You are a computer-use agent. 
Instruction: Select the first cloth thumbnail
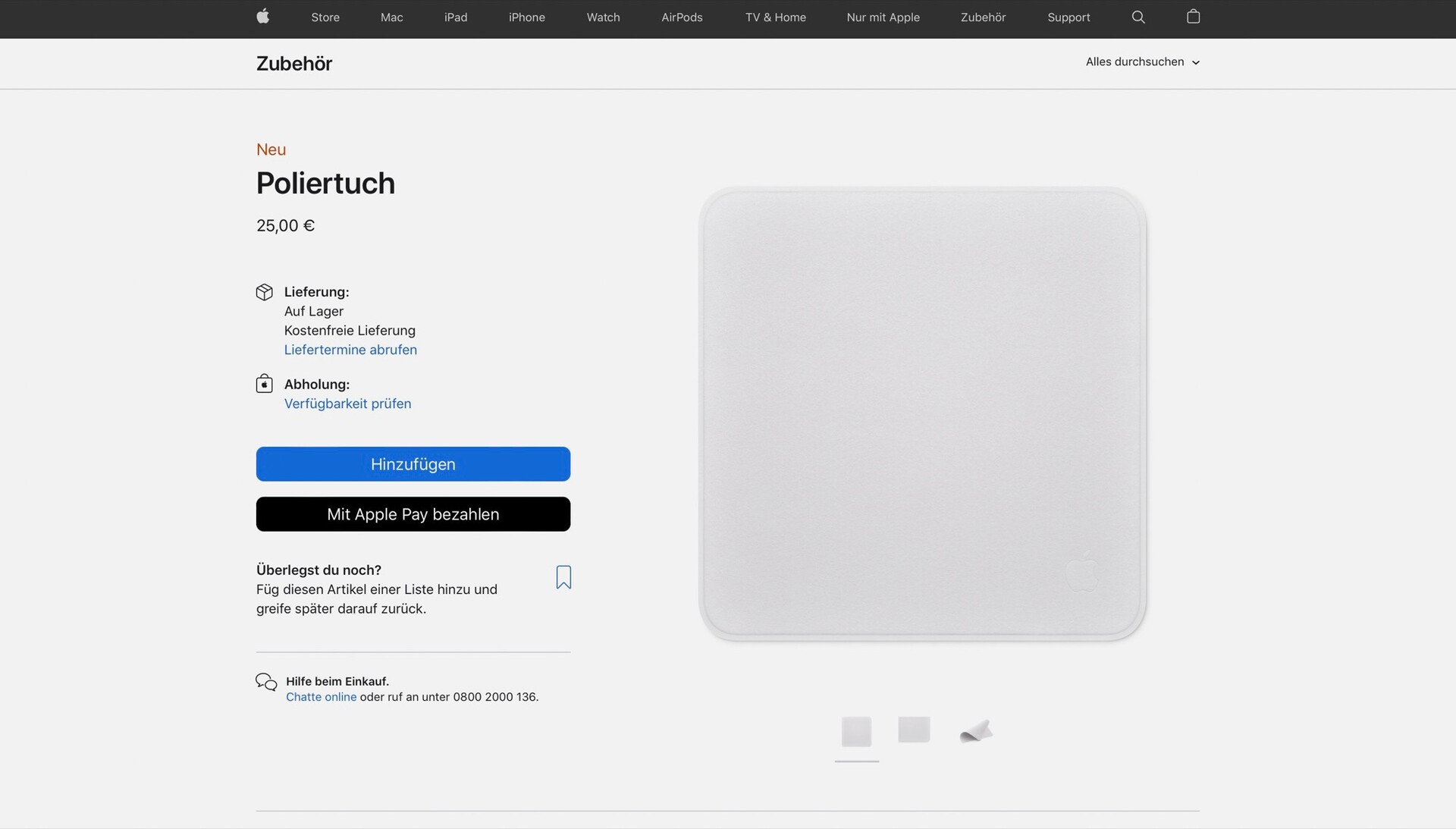pos(857,732)
